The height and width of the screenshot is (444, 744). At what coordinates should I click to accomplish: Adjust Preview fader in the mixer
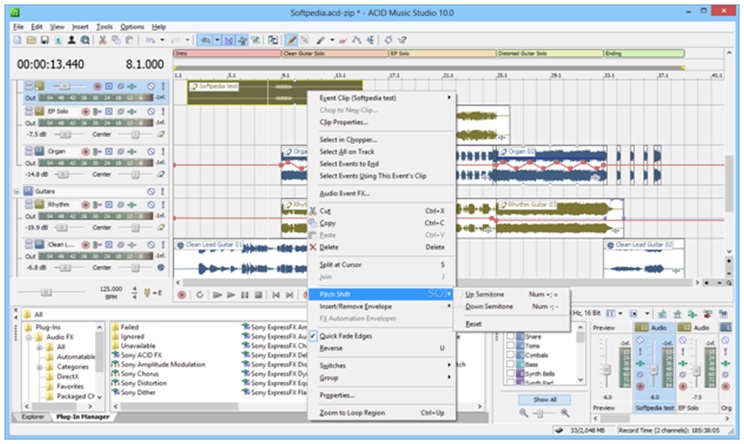(606, 369)
